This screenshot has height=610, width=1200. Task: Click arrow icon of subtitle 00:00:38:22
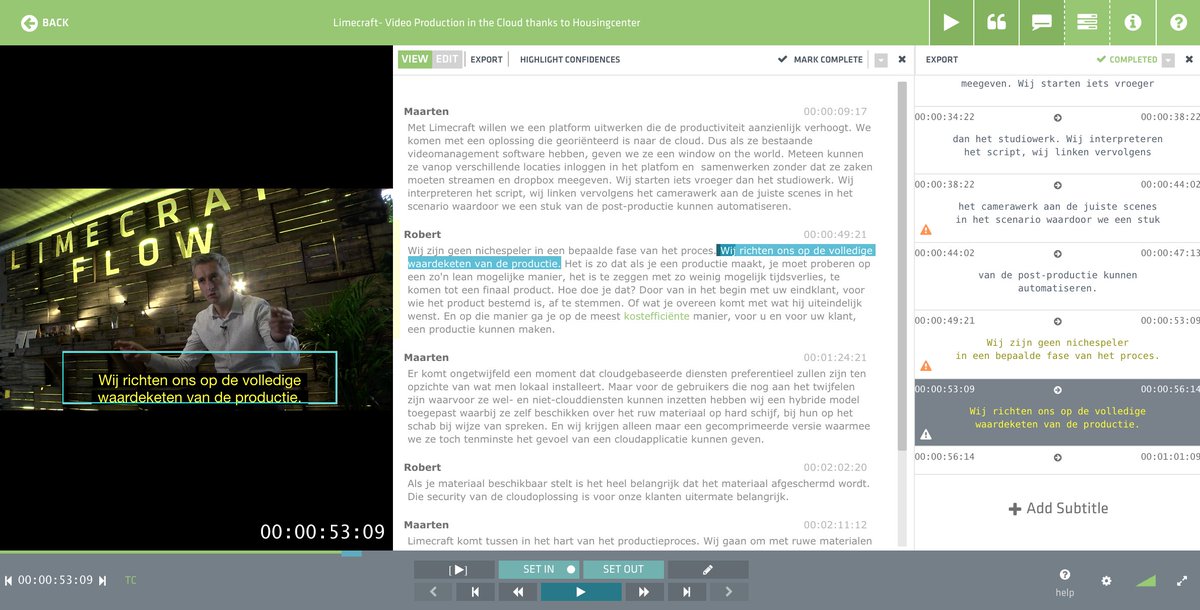1057,185
